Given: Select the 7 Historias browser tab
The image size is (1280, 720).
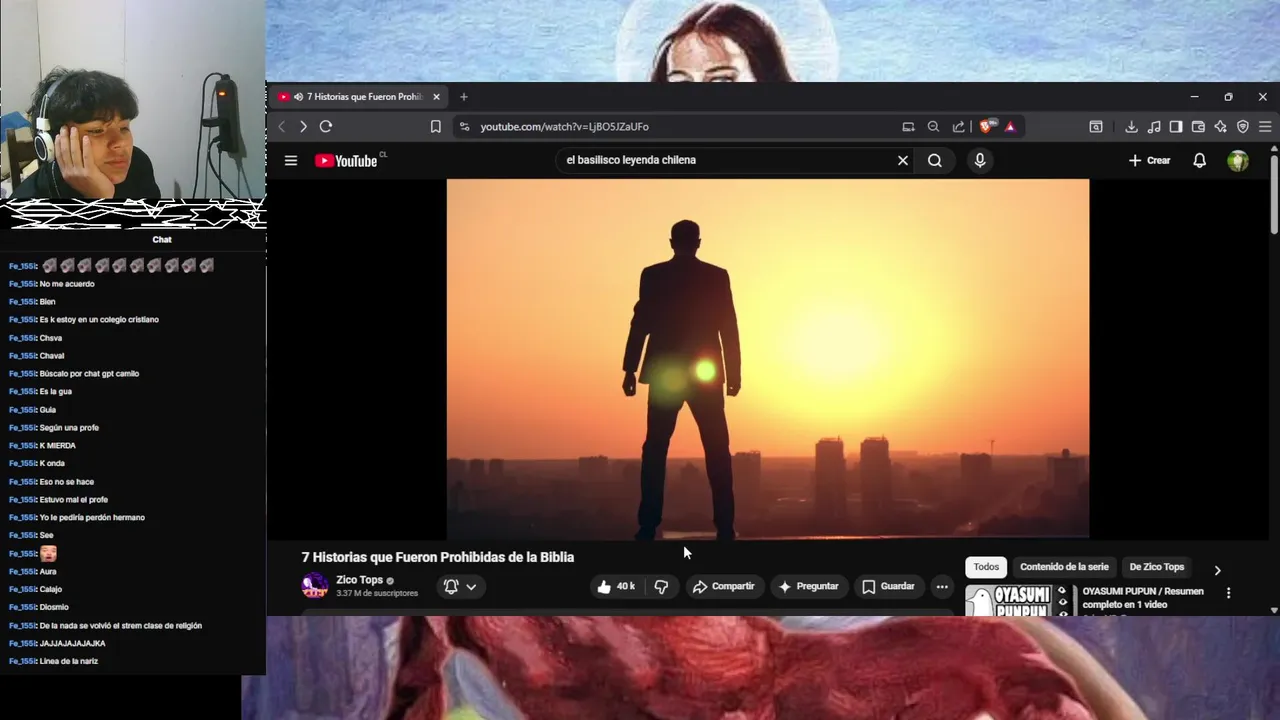Looking at the screenshot, I should [x=358, y=97].
